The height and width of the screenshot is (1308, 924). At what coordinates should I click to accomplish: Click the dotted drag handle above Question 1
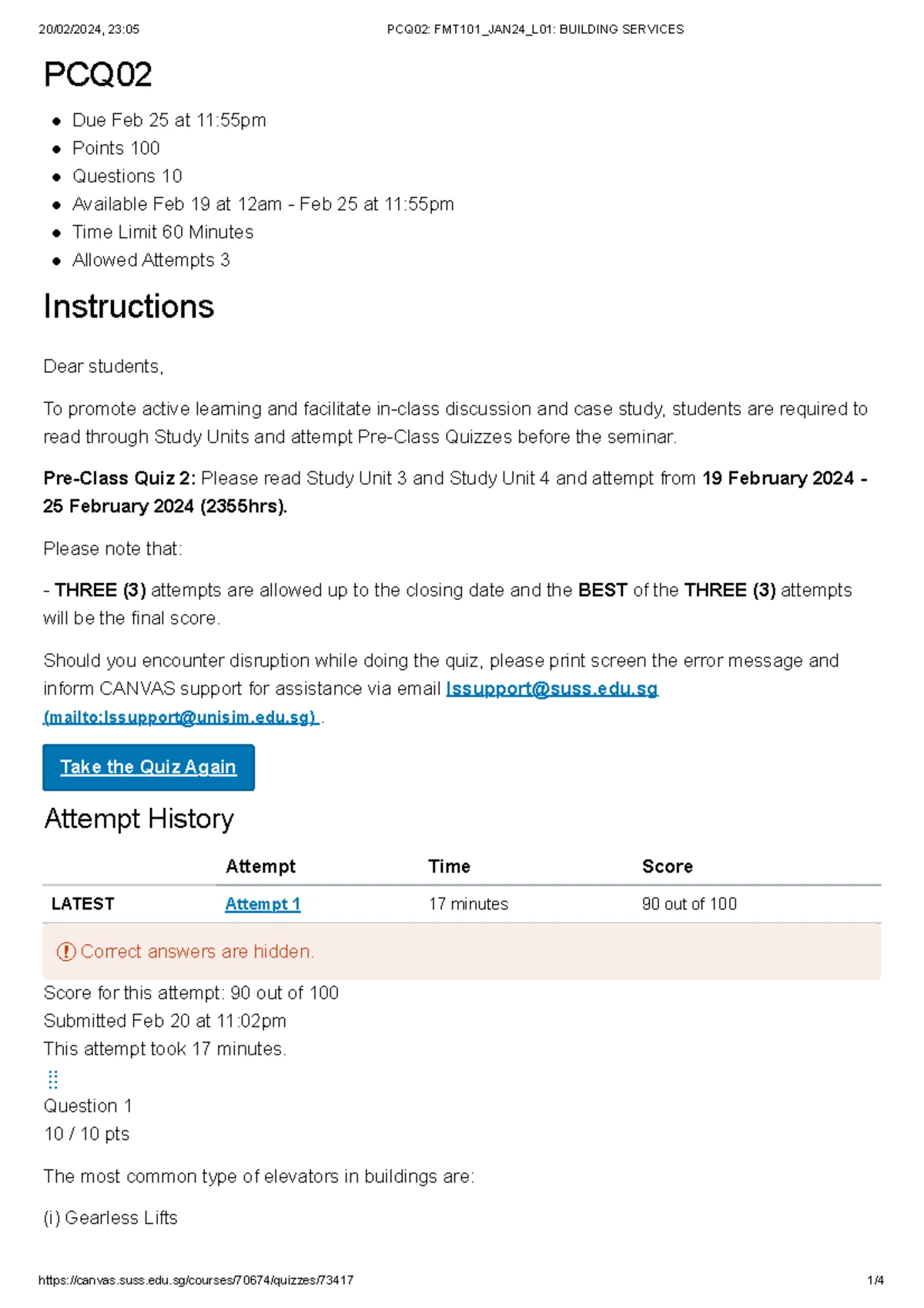53,1078
